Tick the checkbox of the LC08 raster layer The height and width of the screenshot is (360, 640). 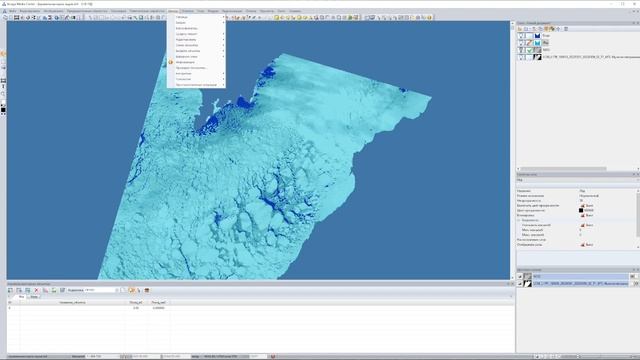coord(521,57)
